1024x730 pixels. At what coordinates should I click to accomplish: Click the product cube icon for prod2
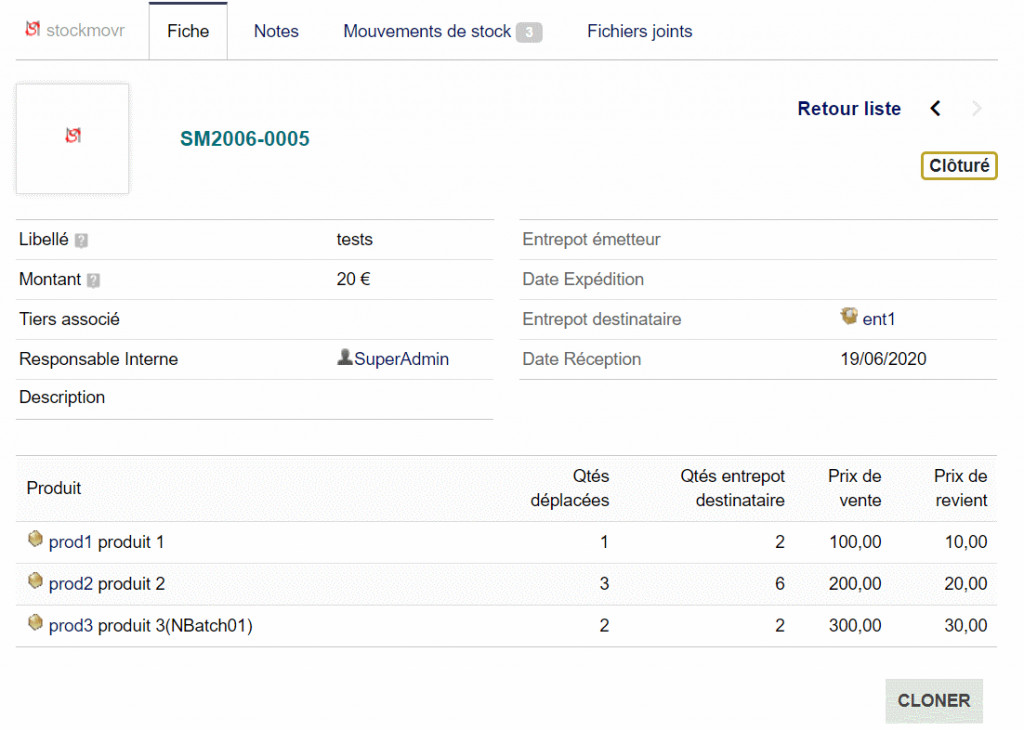point(36,582)
